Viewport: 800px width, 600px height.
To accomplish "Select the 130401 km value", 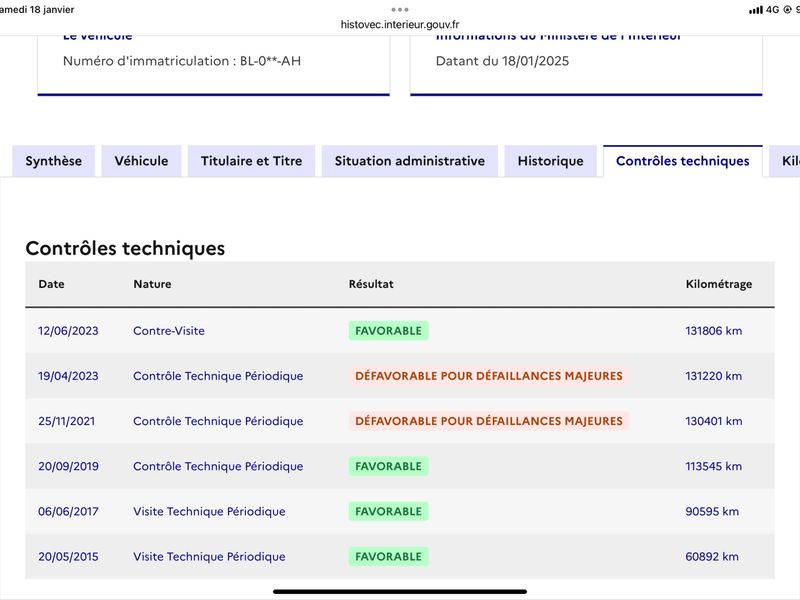I will pyautogui.click(x=713, y=421).
